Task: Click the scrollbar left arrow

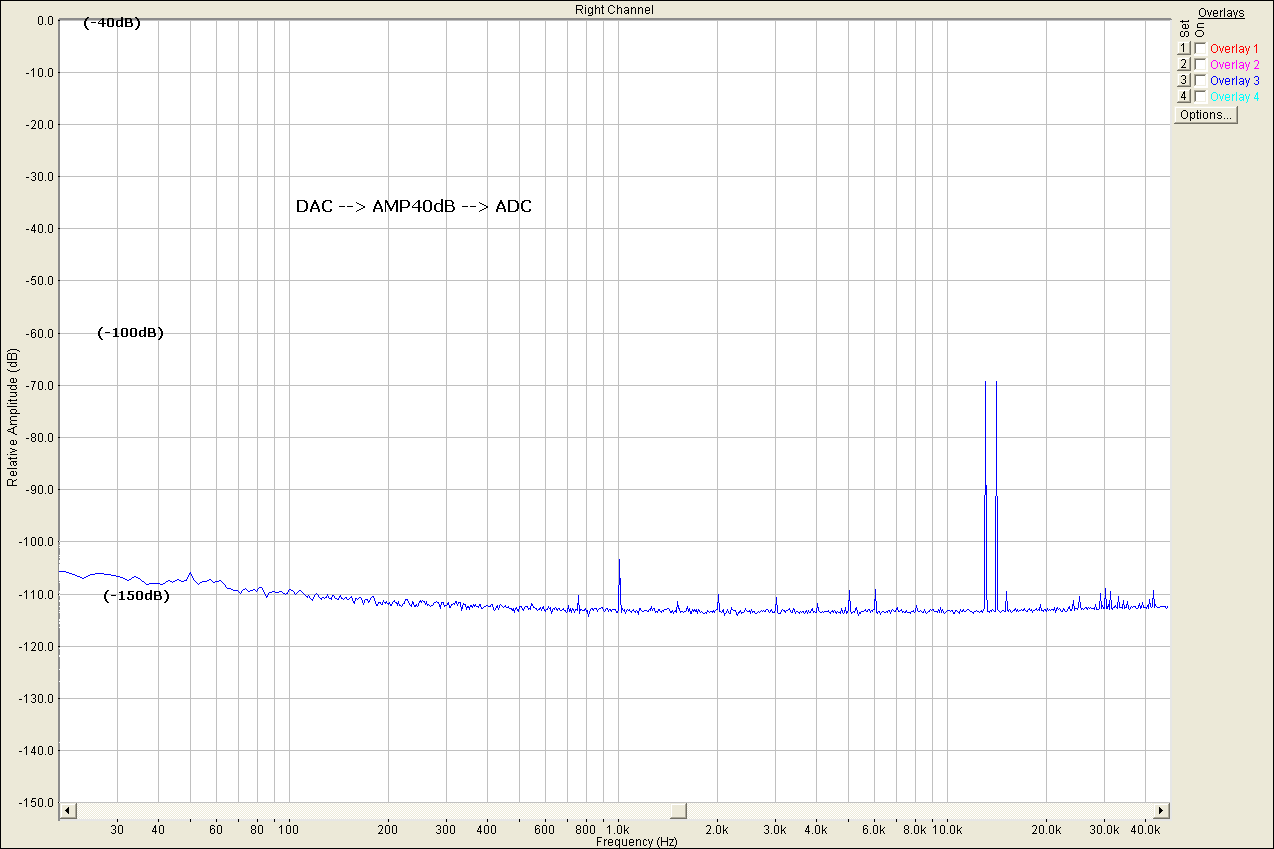Action: 68,810
